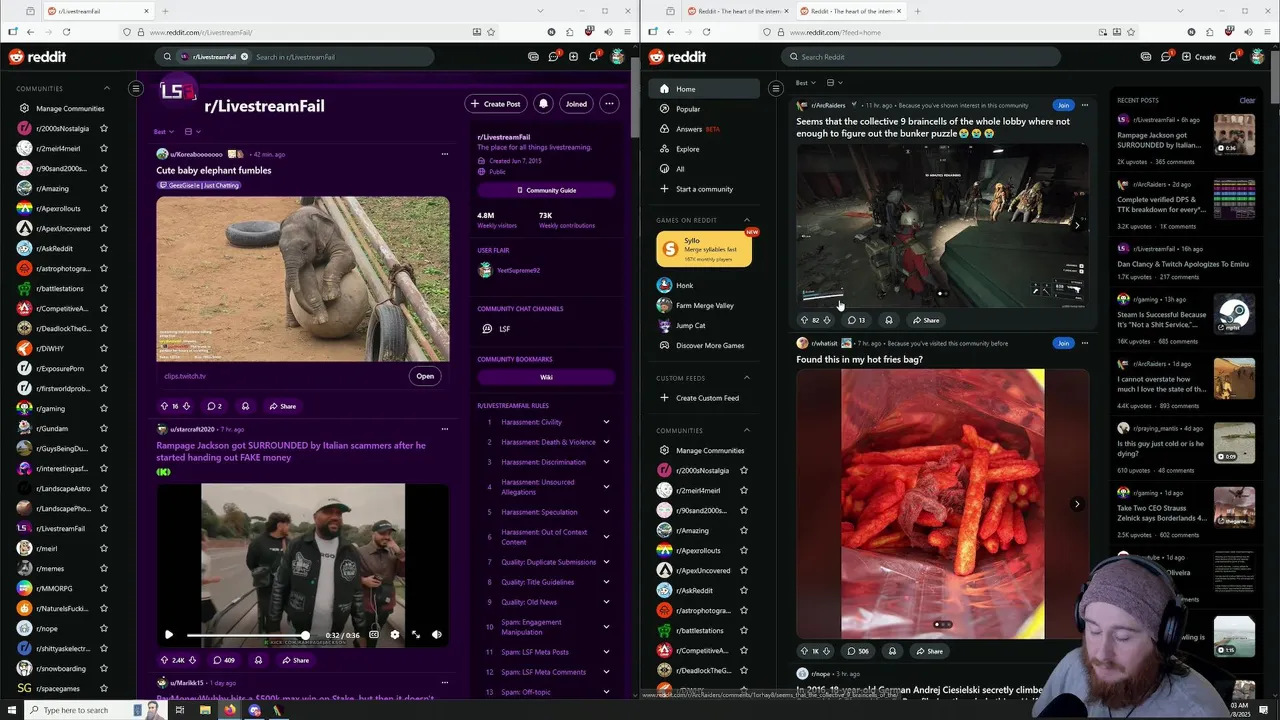Image resolution: width=1280 pixels, height=720 pixels.
Task: Favorite r/memes star in left window
Action: (x=104, y=568)
